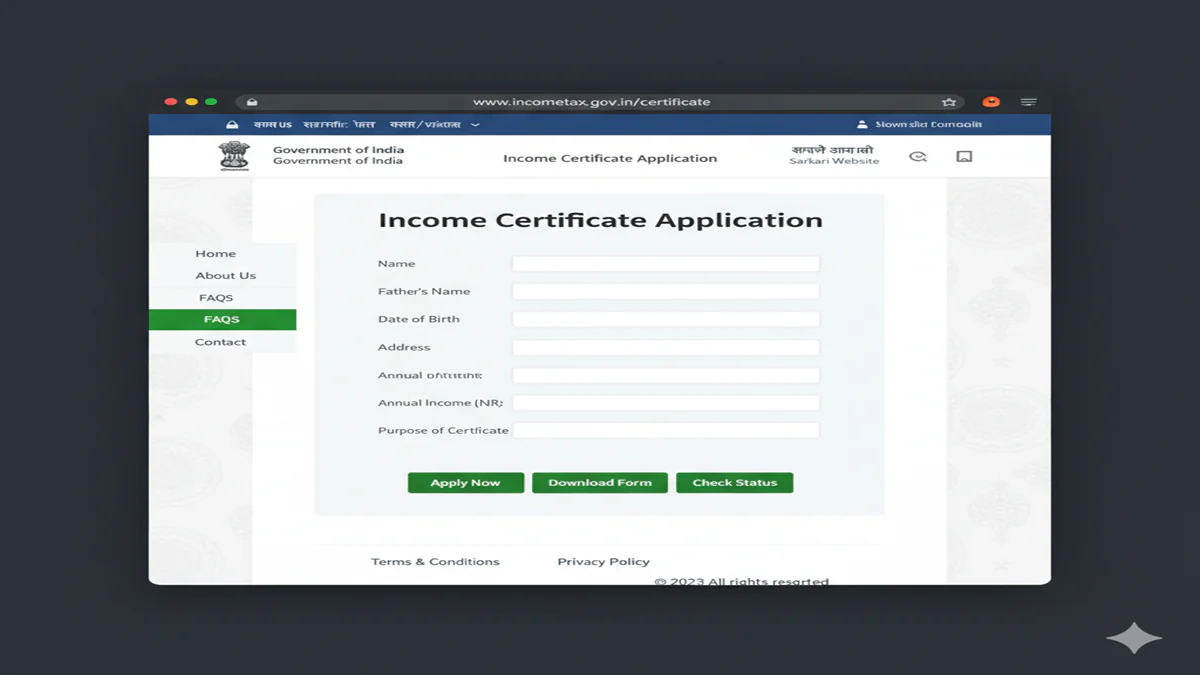Click the padlock icon in the address bar
The height and width of the screenshot is (675, 1200).
coord(251,101)
